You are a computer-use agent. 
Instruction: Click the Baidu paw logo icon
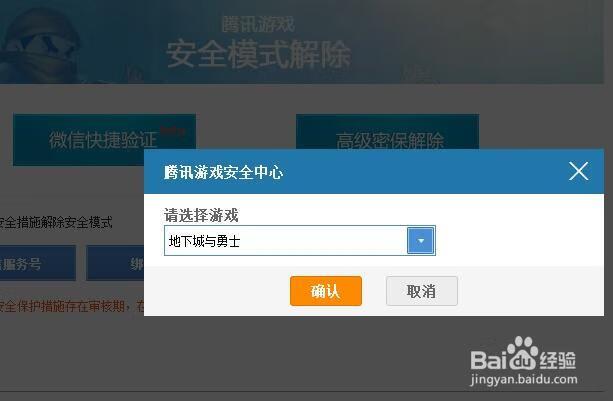coord(522,353)
